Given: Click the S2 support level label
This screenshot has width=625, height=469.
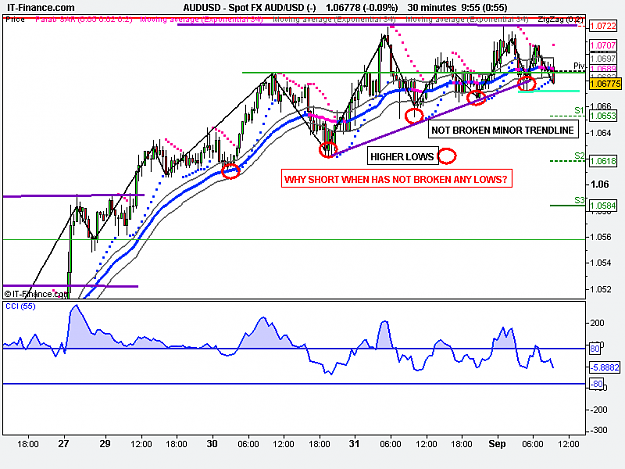Looking at the screenshot, I should point(579,155).
